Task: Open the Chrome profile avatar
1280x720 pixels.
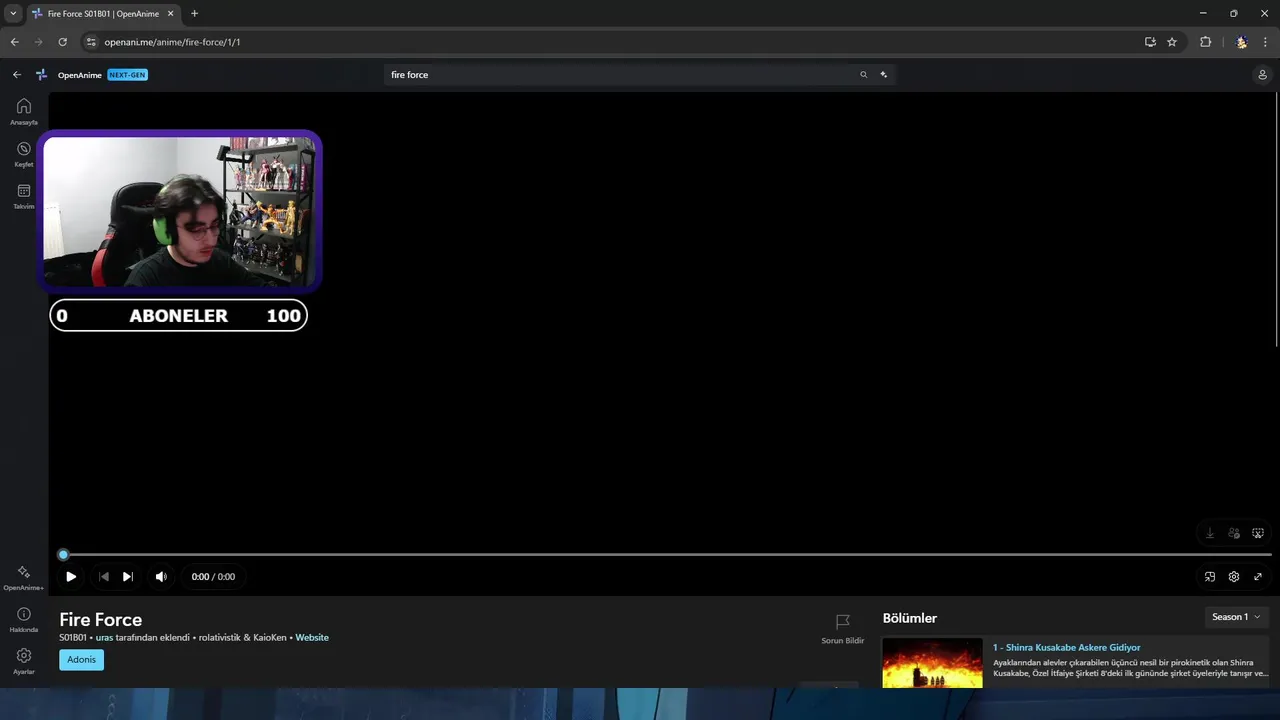Action: pyautogui.click(x=1241, y=42)
